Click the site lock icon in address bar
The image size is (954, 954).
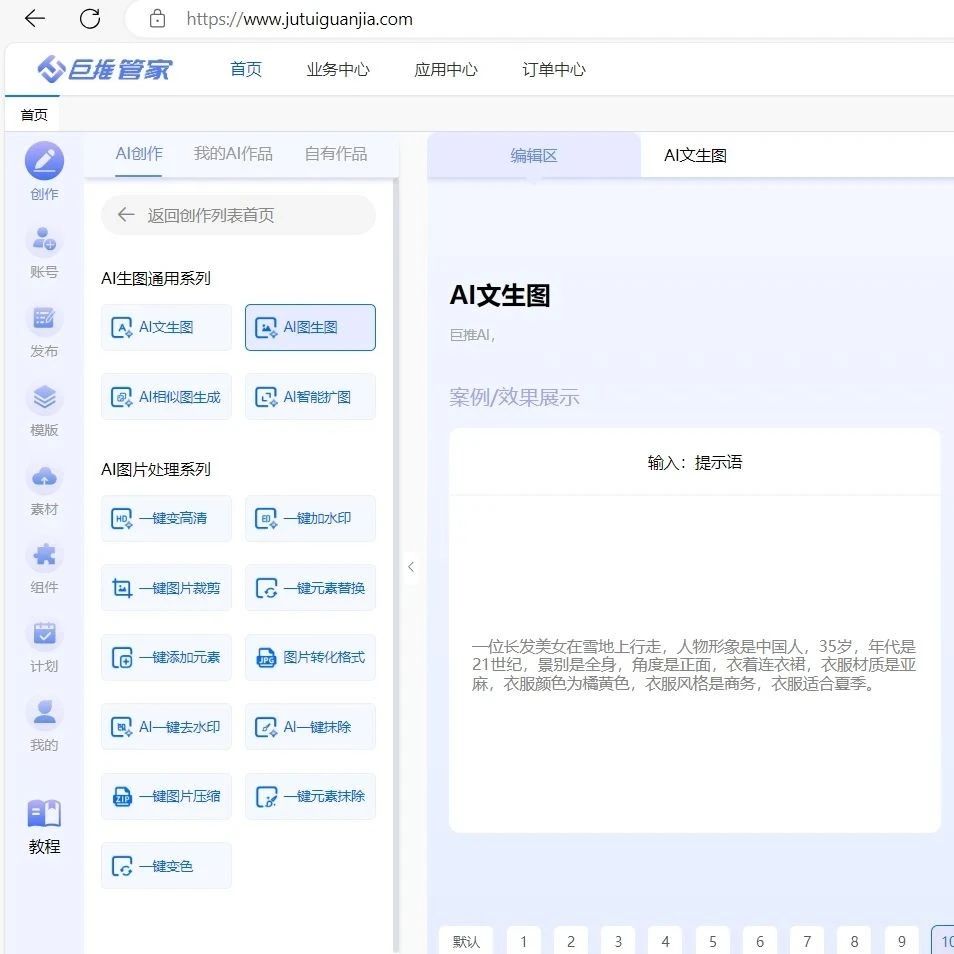coord(157,19)
